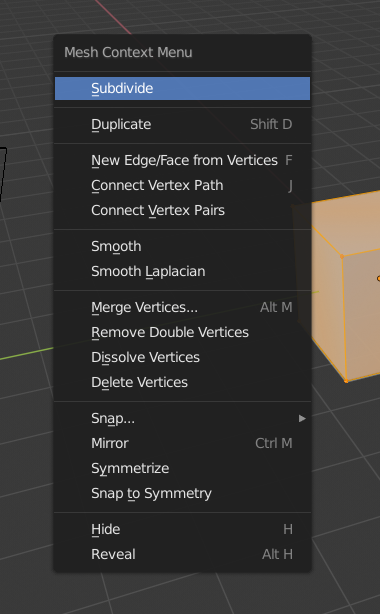Choose the Duplicate menu entry

(182, 125)
